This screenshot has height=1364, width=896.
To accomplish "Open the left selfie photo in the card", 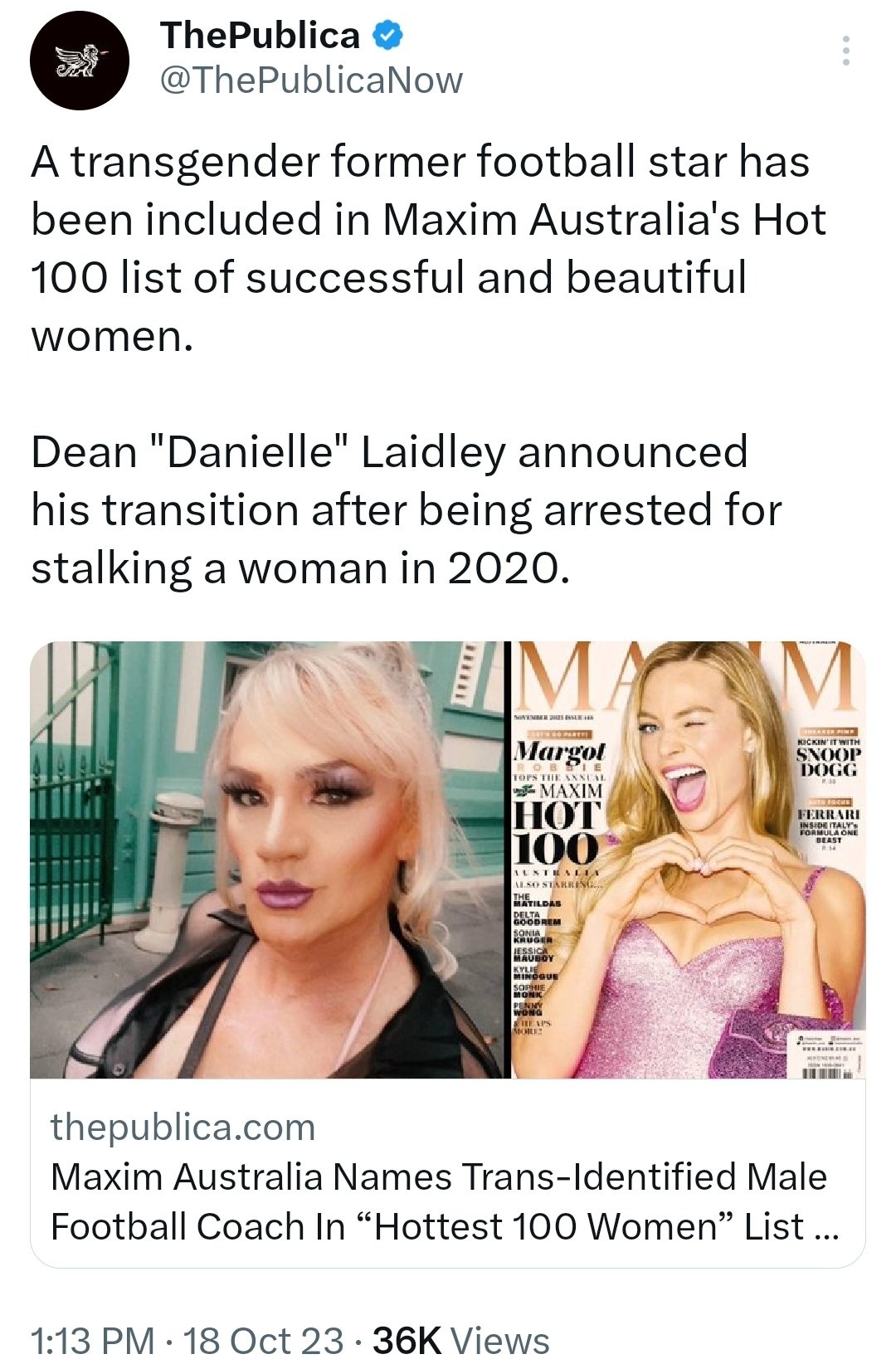I will click(268, 860).
